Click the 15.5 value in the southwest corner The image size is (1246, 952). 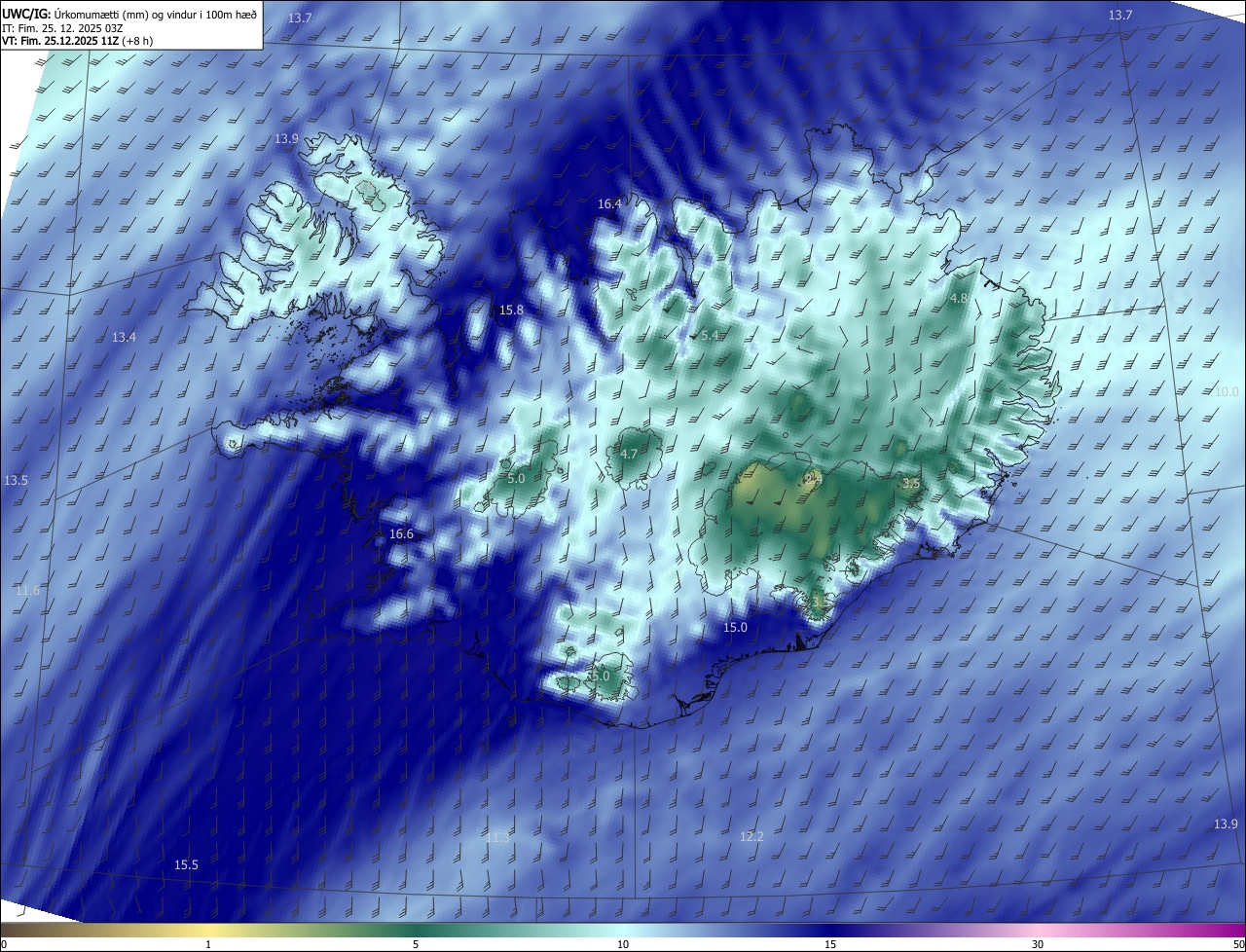tap(186, 865)
